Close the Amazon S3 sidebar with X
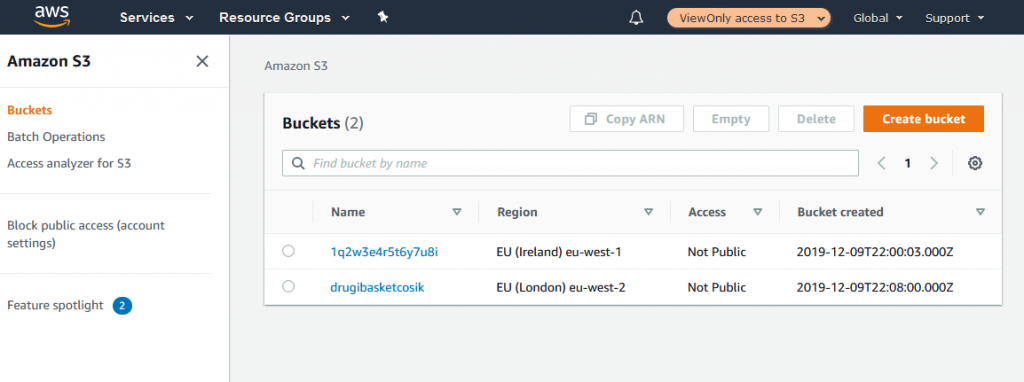Image resolution: width=1024 pixels, height=382 pixels. coord(202,61)
